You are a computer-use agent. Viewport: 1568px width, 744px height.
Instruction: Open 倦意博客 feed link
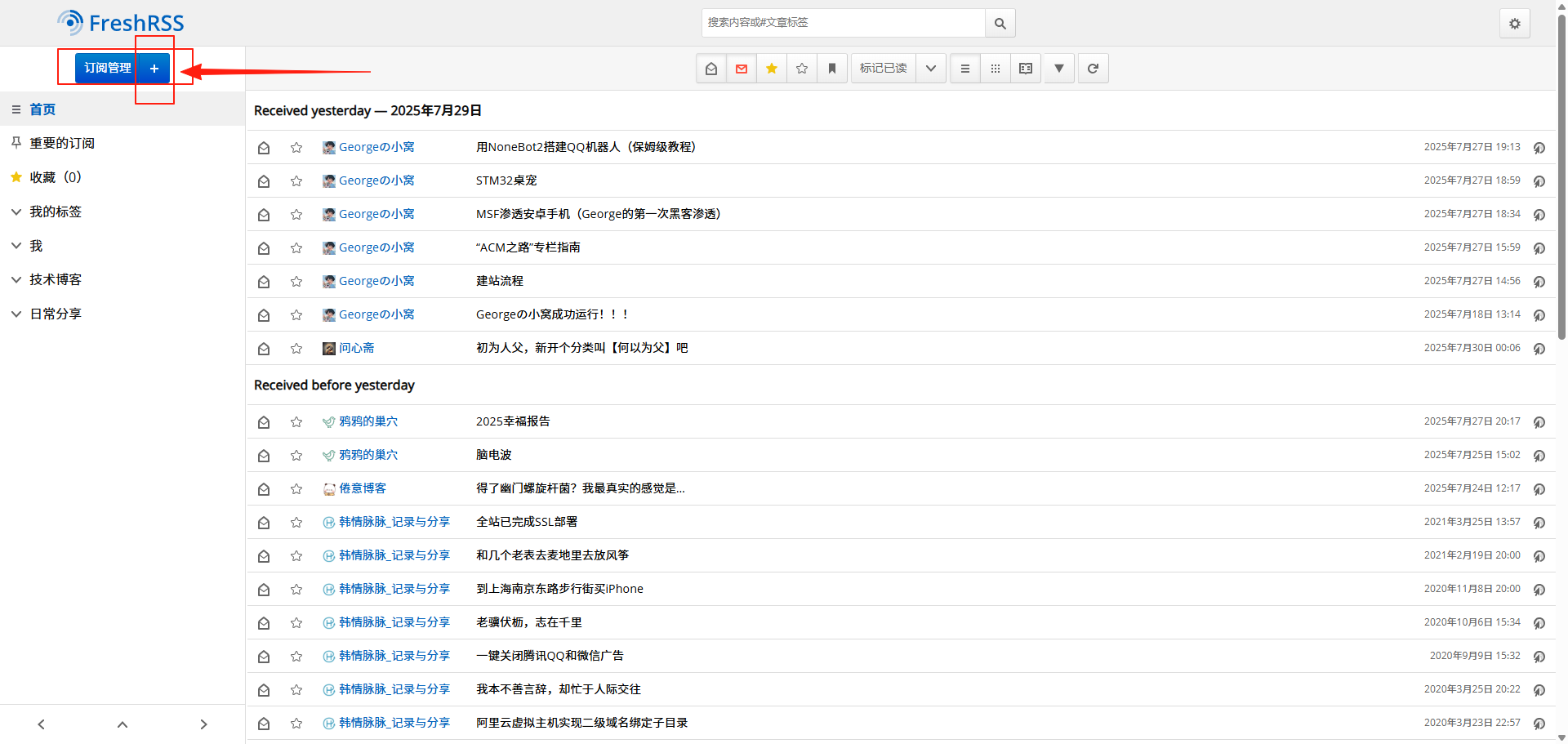point(363,488)
